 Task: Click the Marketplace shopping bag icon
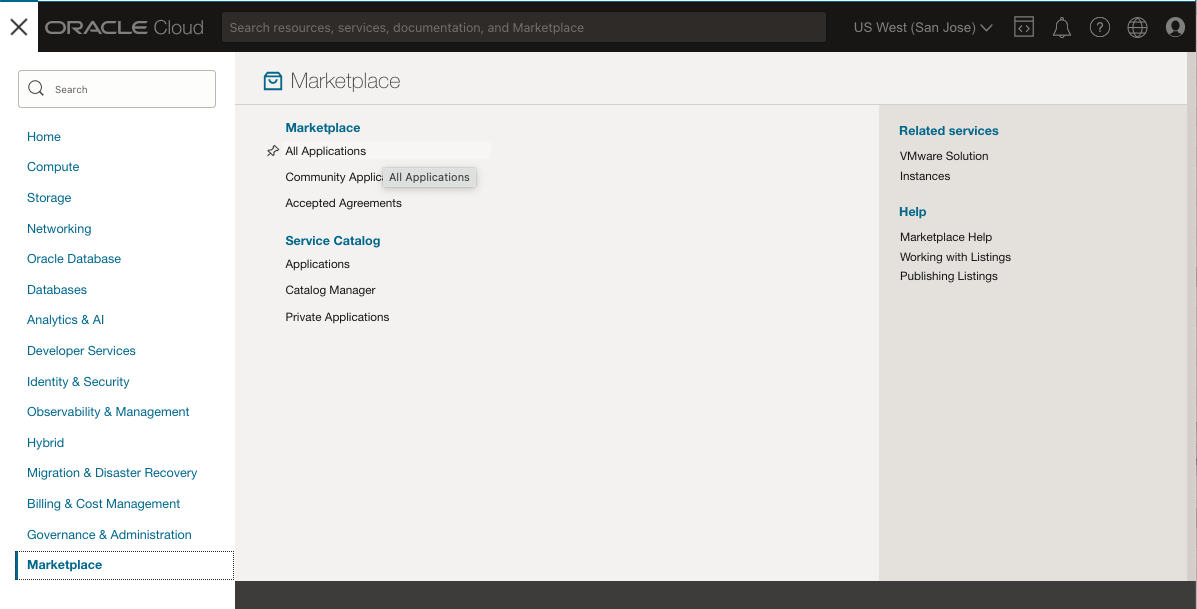273,81
